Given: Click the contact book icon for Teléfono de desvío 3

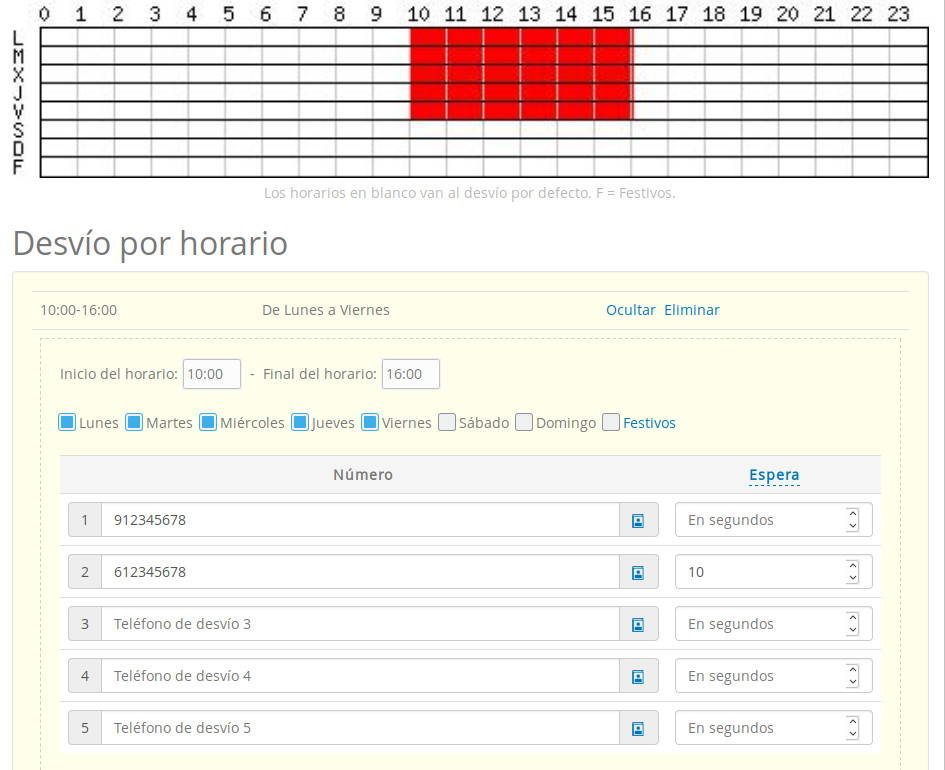Looking at the screenshot, I should tap(638, 623).
